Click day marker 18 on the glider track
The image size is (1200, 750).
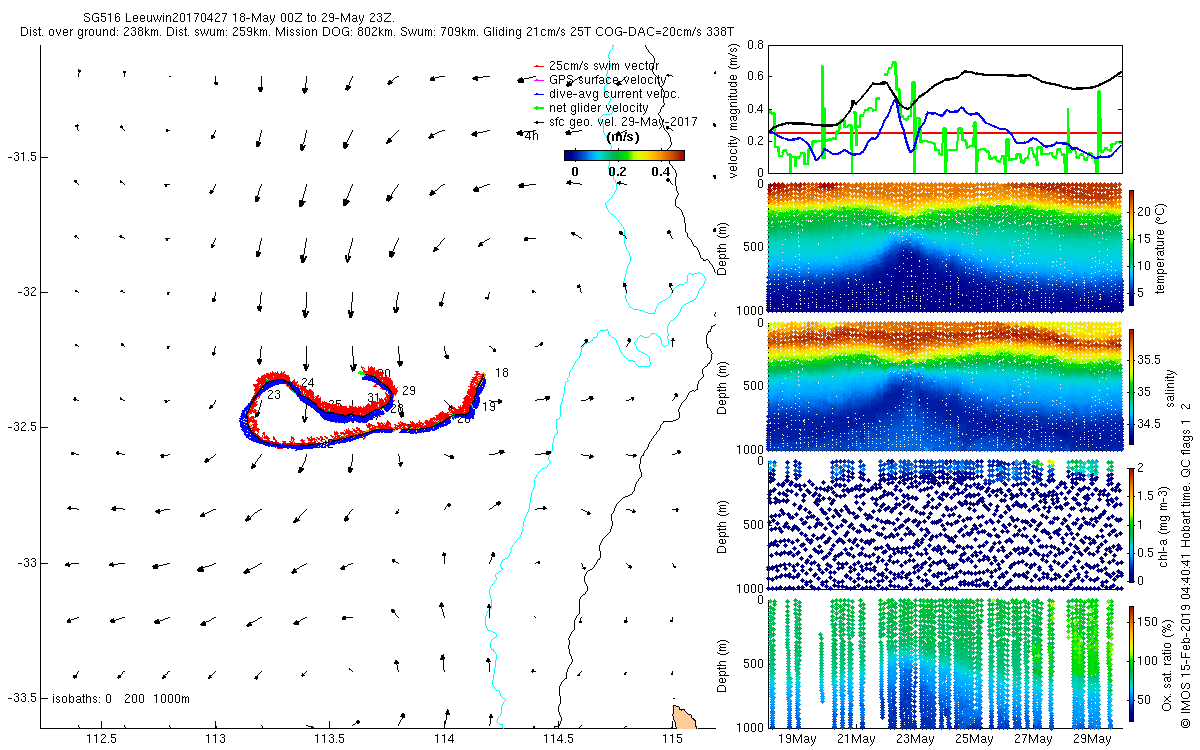point(502,373)
